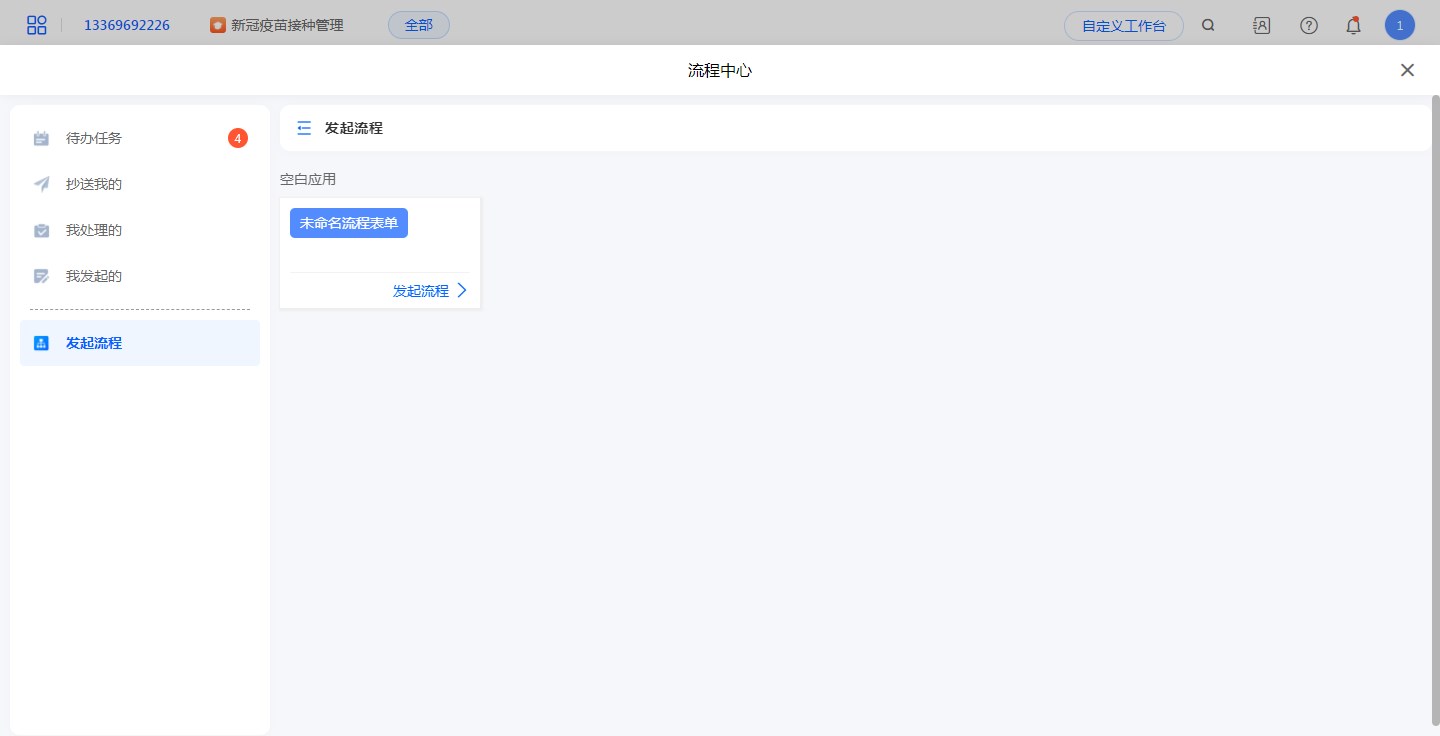
Task: Open the contacts book icon
Action: click(x=1261, y=26)
